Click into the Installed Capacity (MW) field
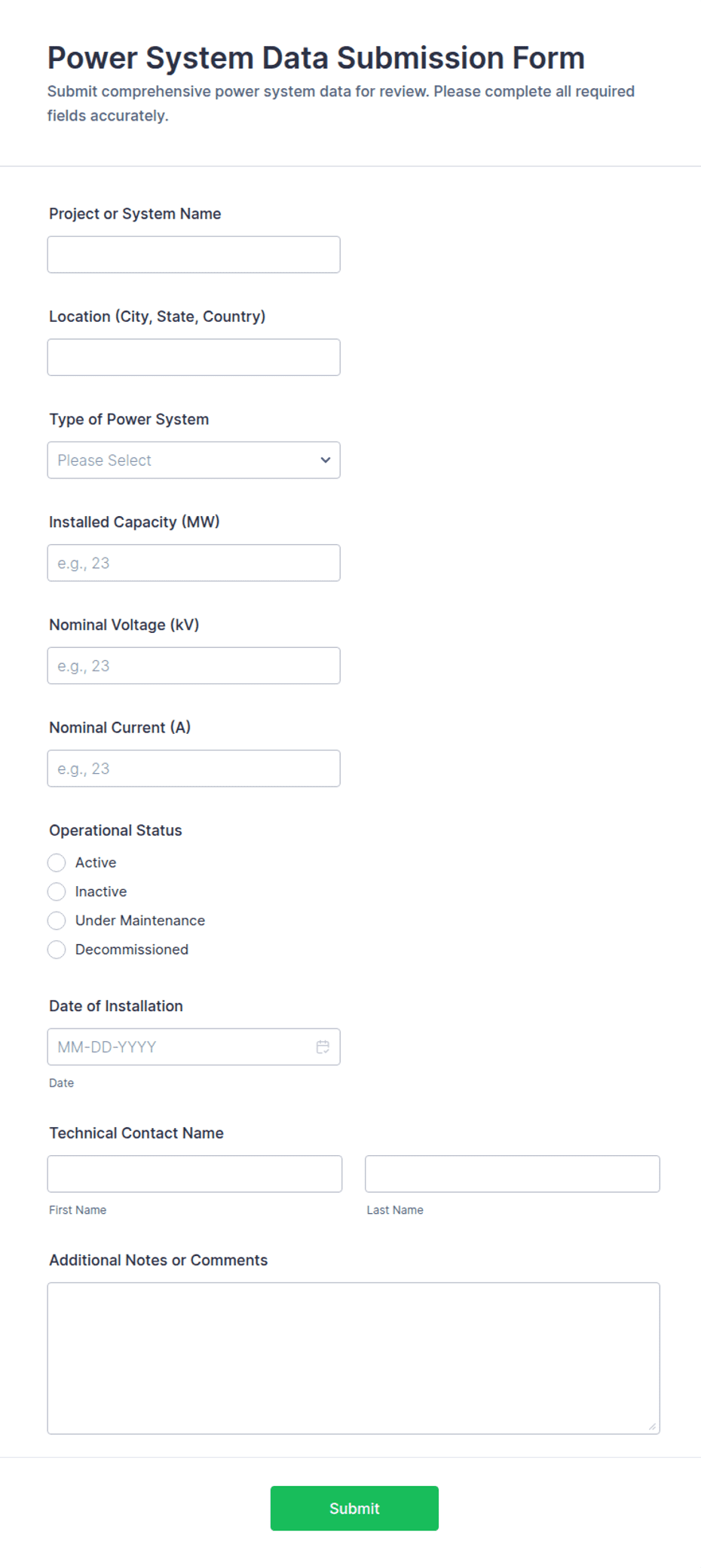701x1568 pixels. click(194, 563)
